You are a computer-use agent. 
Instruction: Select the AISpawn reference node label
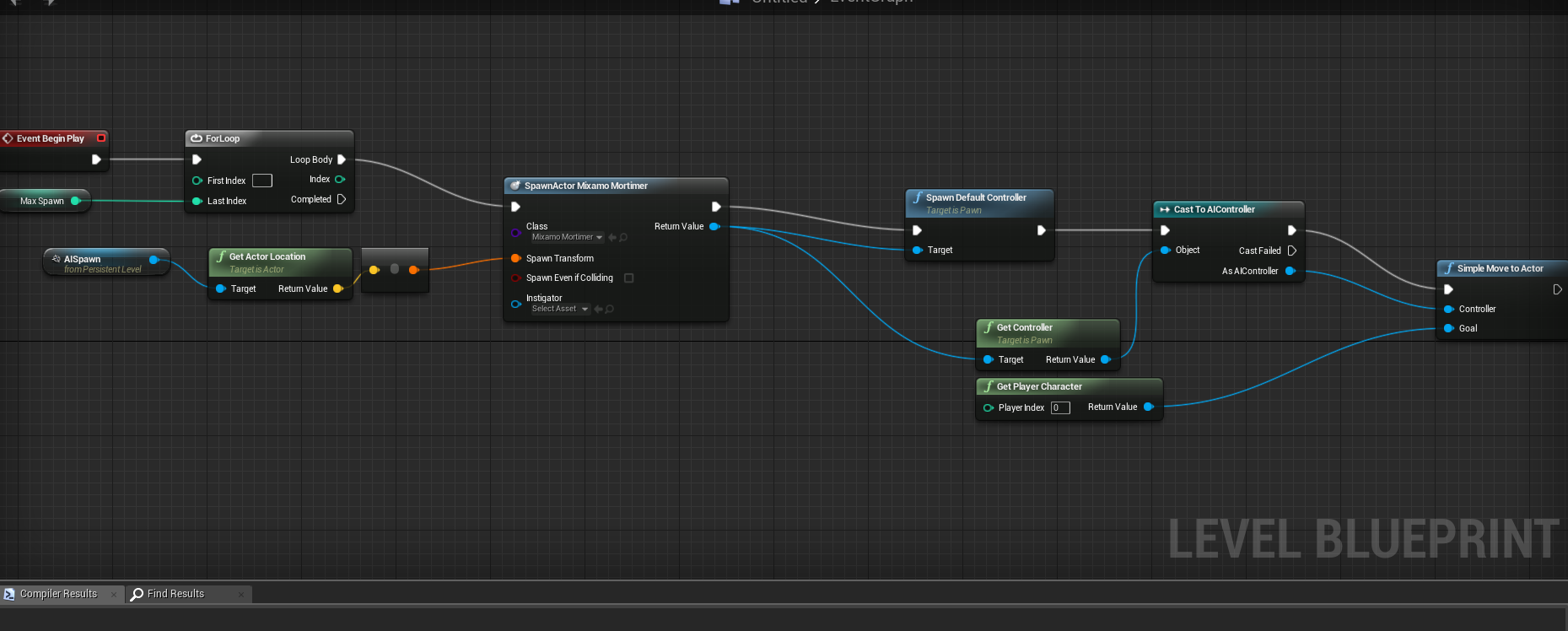(x=82, y=259)
